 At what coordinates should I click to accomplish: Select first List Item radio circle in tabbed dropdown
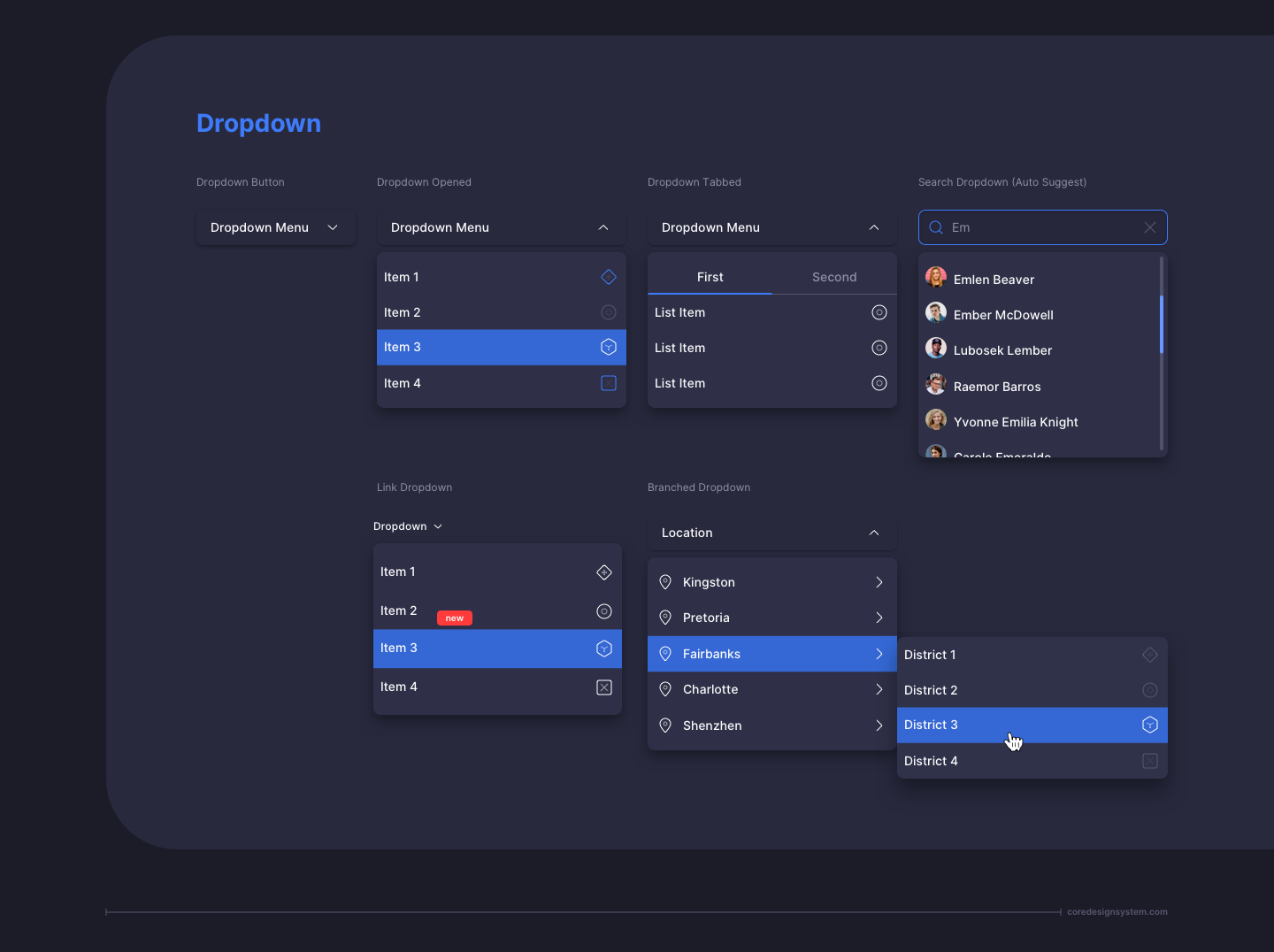(x=879, y=312)
